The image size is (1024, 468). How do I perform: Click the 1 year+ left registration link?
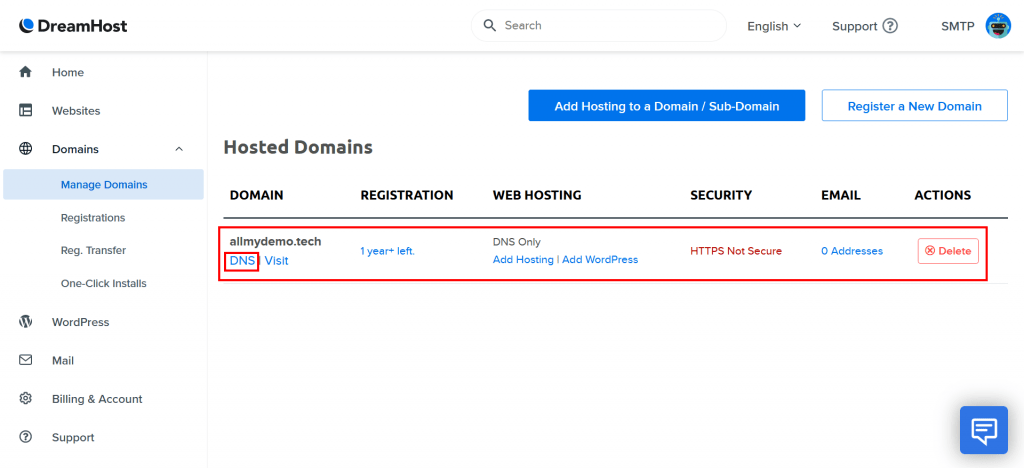pyautogui.click(x=387, y=251)
